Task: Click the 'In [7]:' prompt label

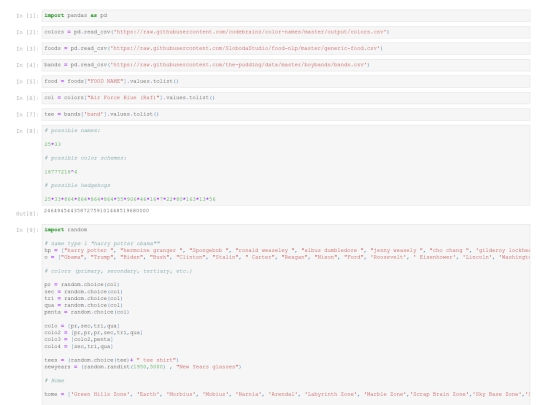Action: click(27, 115)
